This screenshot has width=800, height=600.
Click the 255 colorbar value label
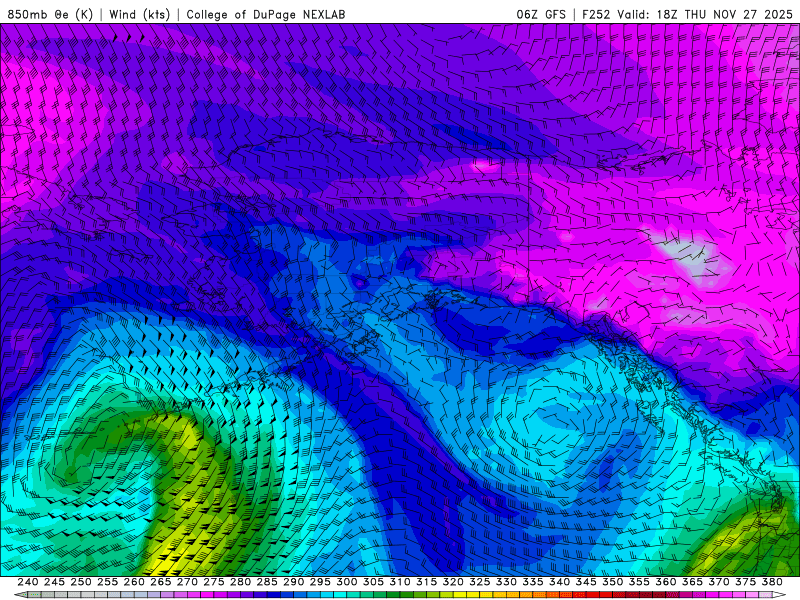(107, 582)
